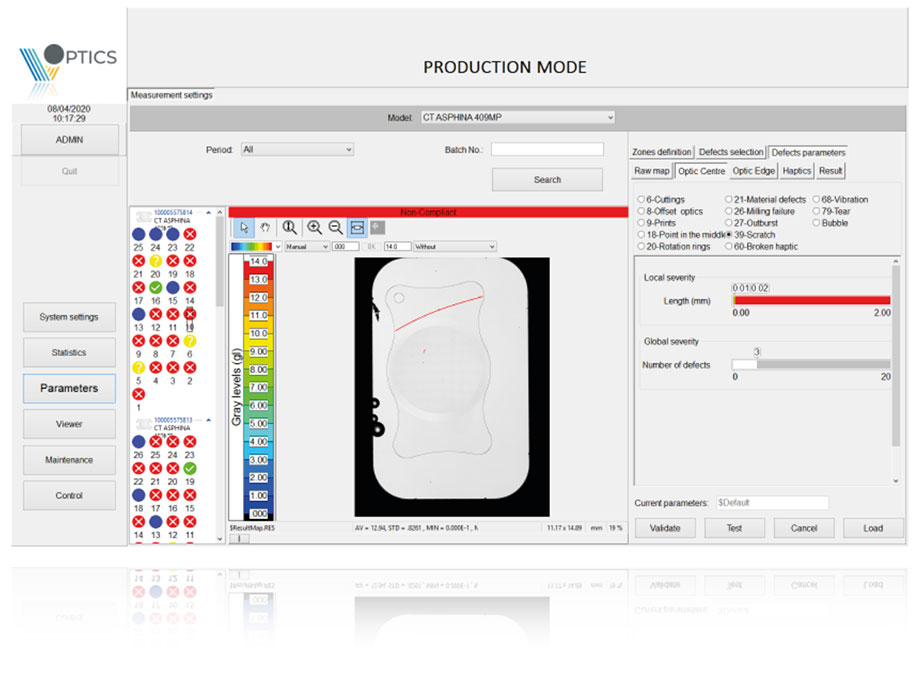Select the 26-Milling failure radio button
Image resolution: width=917 pixels, height=684 pixels.
[x=729, y=211]
